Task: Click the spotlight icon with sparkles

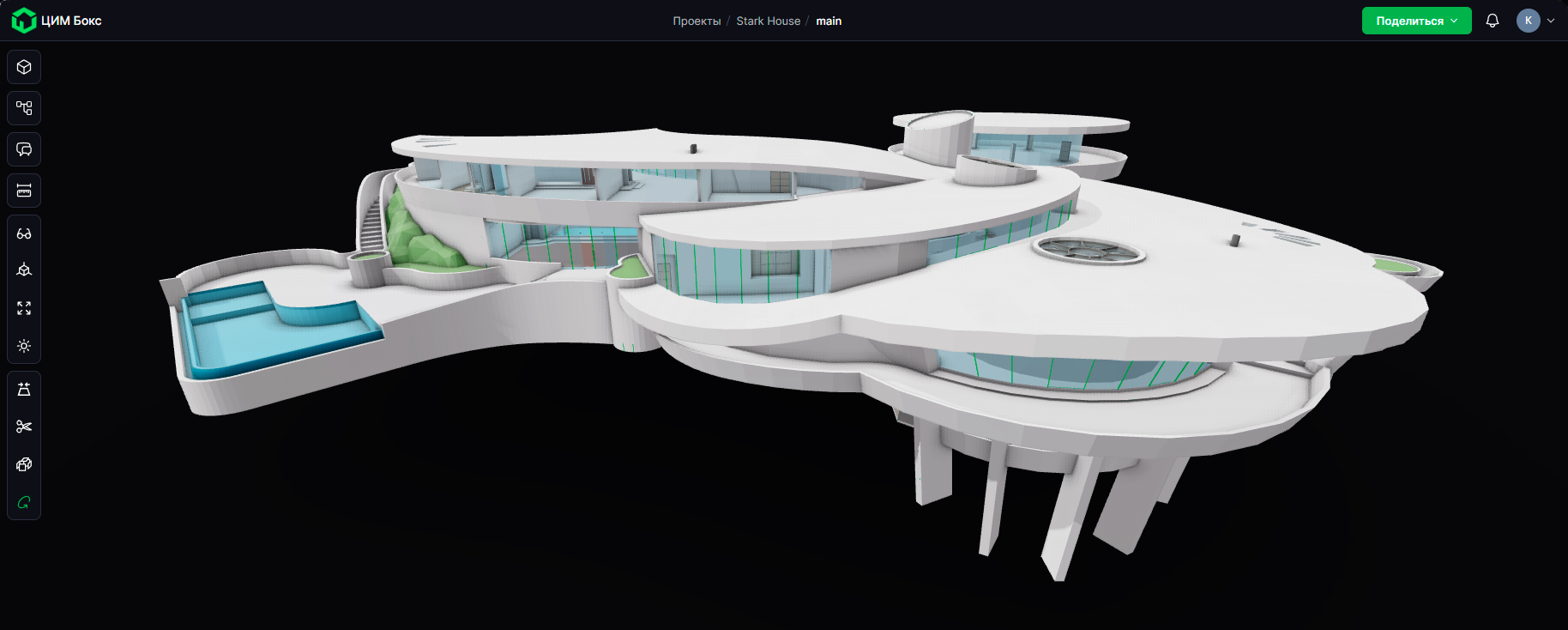Action: [24, 389]
